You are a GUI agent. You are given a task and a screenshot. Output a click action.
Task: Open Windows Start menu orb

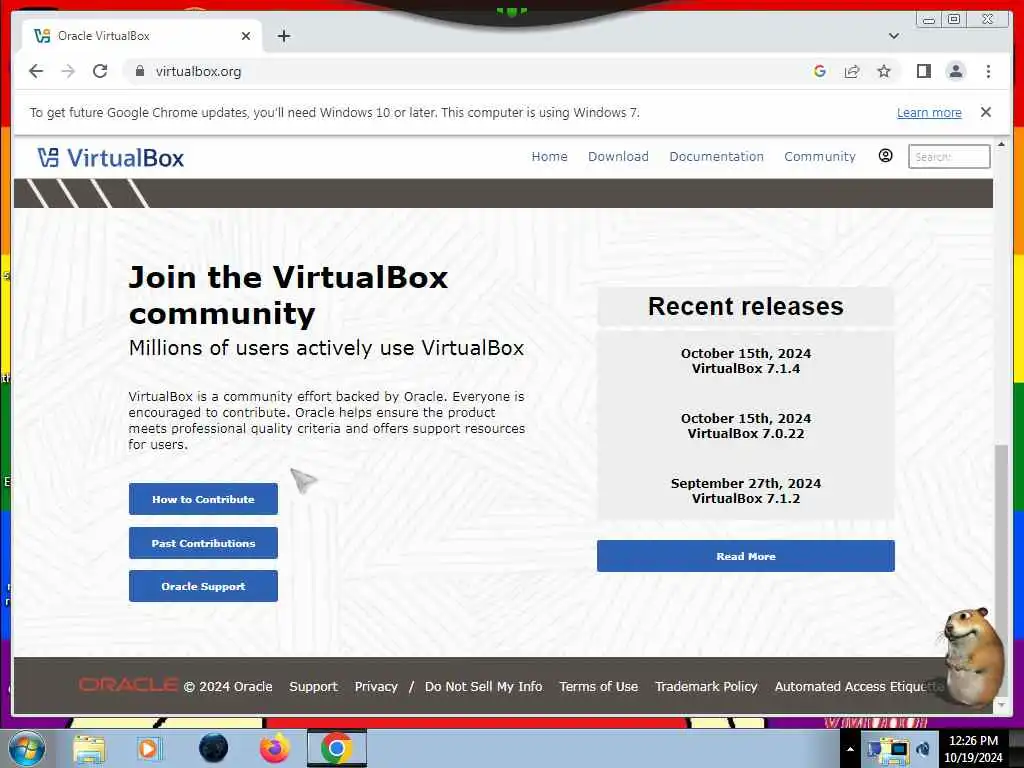[x=26, y=748]
